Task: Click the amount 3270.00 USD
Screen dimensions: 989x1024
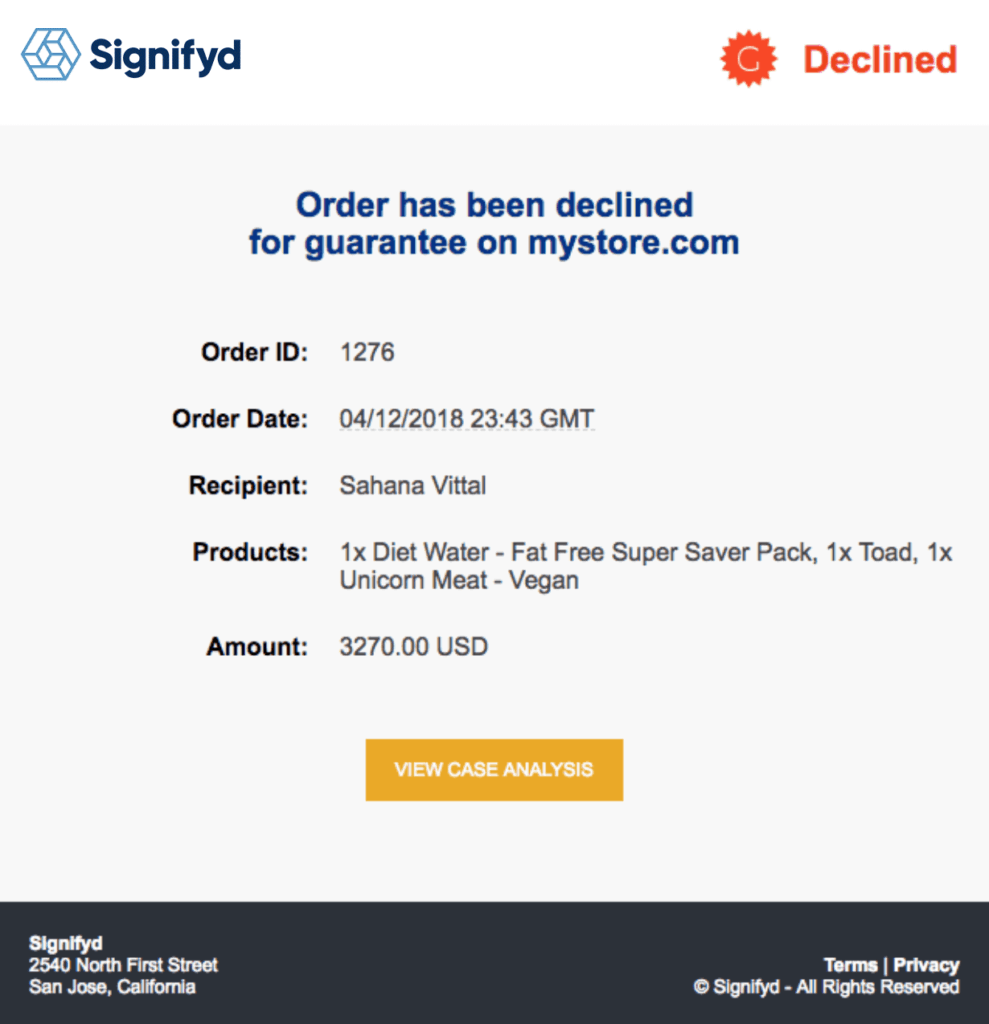Action: [x=413, y=647]
